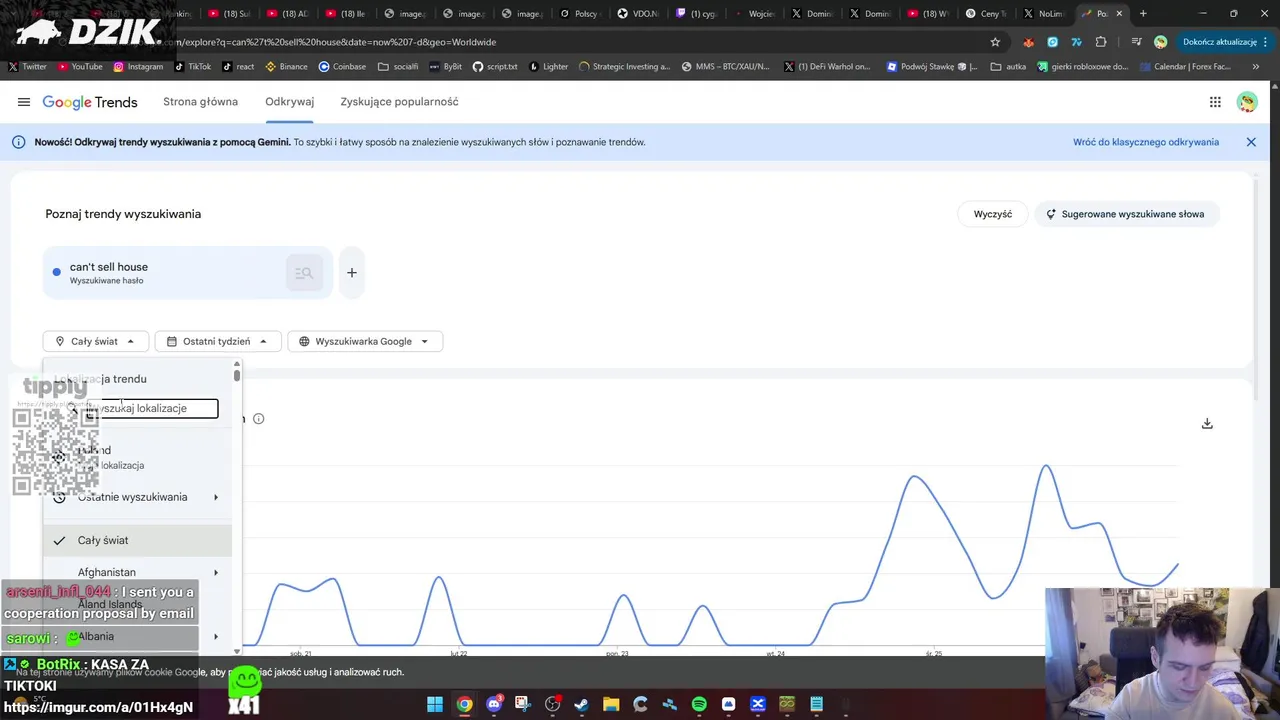Select Albania in location list

click(x=137, y=637)
